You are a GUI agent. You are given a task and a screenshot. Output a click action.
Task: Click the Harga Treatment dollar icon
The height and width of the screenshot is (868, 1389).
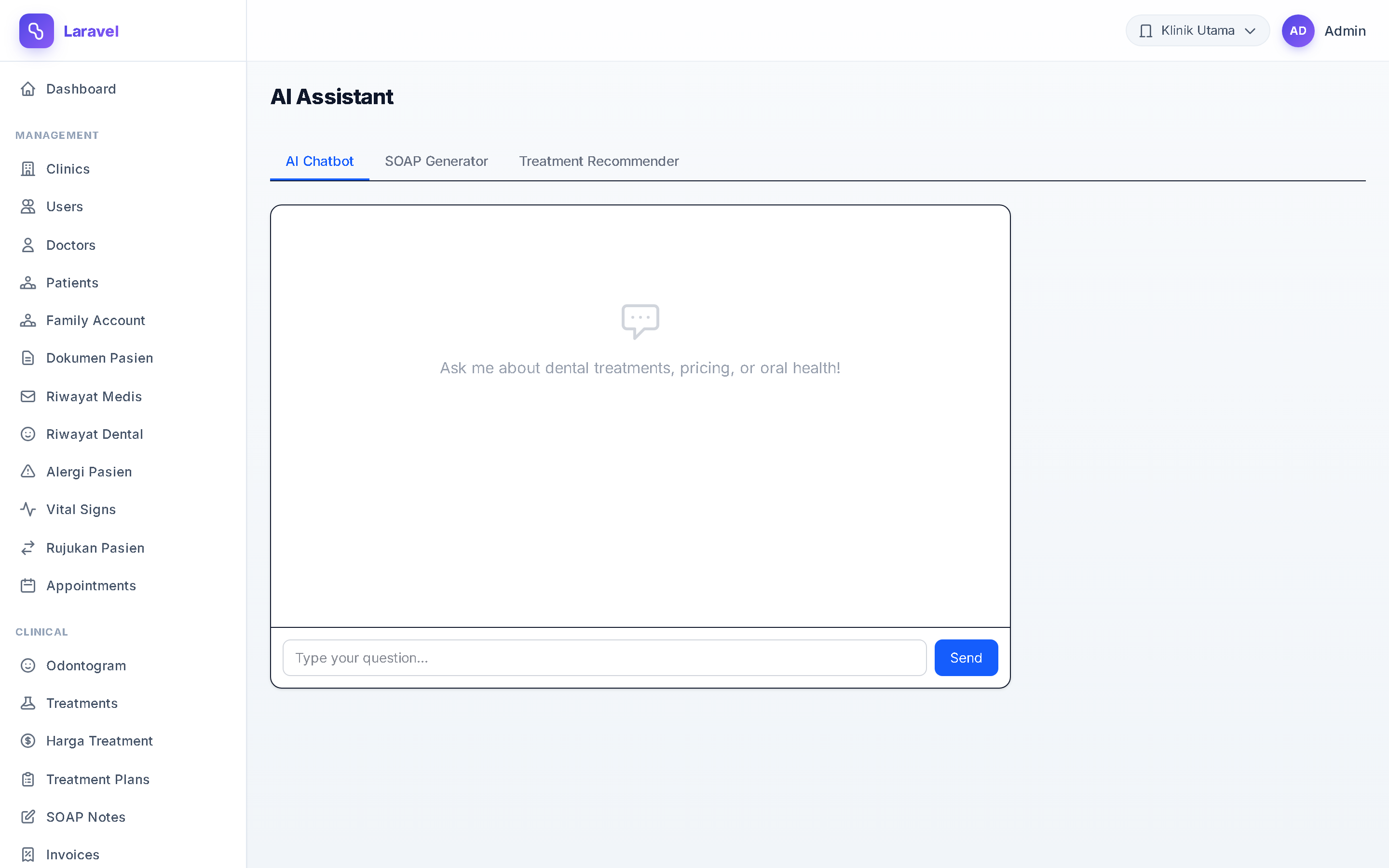[x=28, y=741]
